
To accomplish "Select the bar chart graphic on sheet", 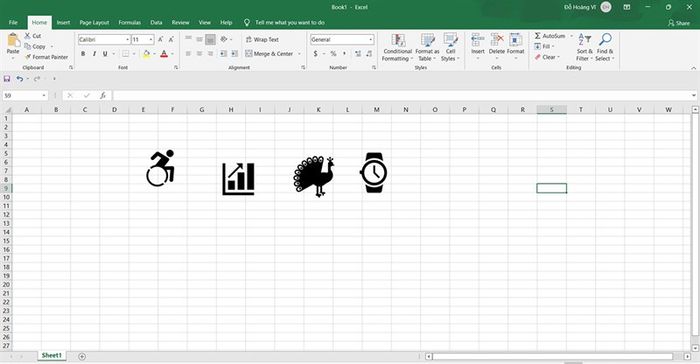I will tap(238, 179).
